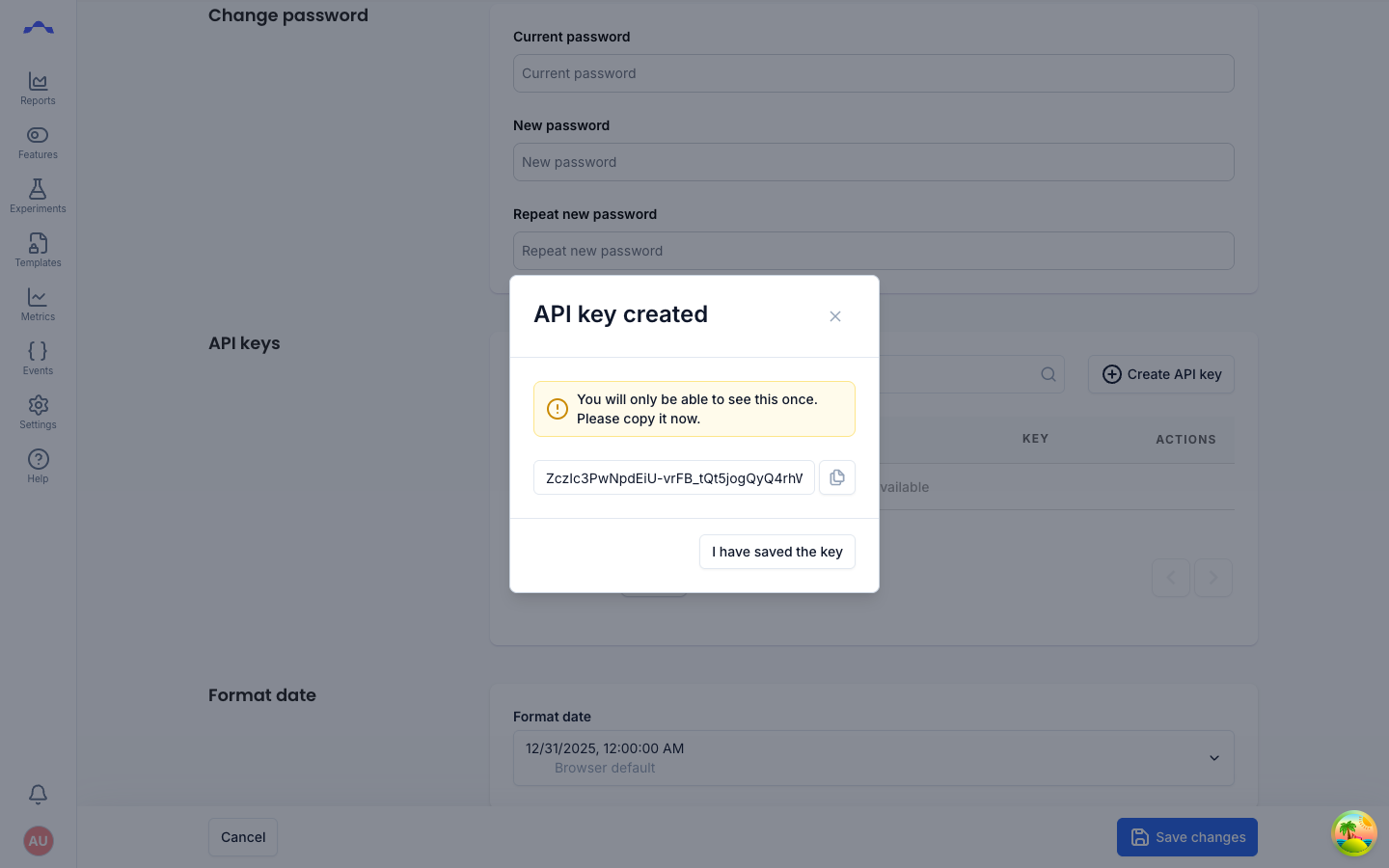Open Settings from the sidebar
The width and height of the screenshot is (1389, 868).
pyautogui.click(x=38, y=413)
